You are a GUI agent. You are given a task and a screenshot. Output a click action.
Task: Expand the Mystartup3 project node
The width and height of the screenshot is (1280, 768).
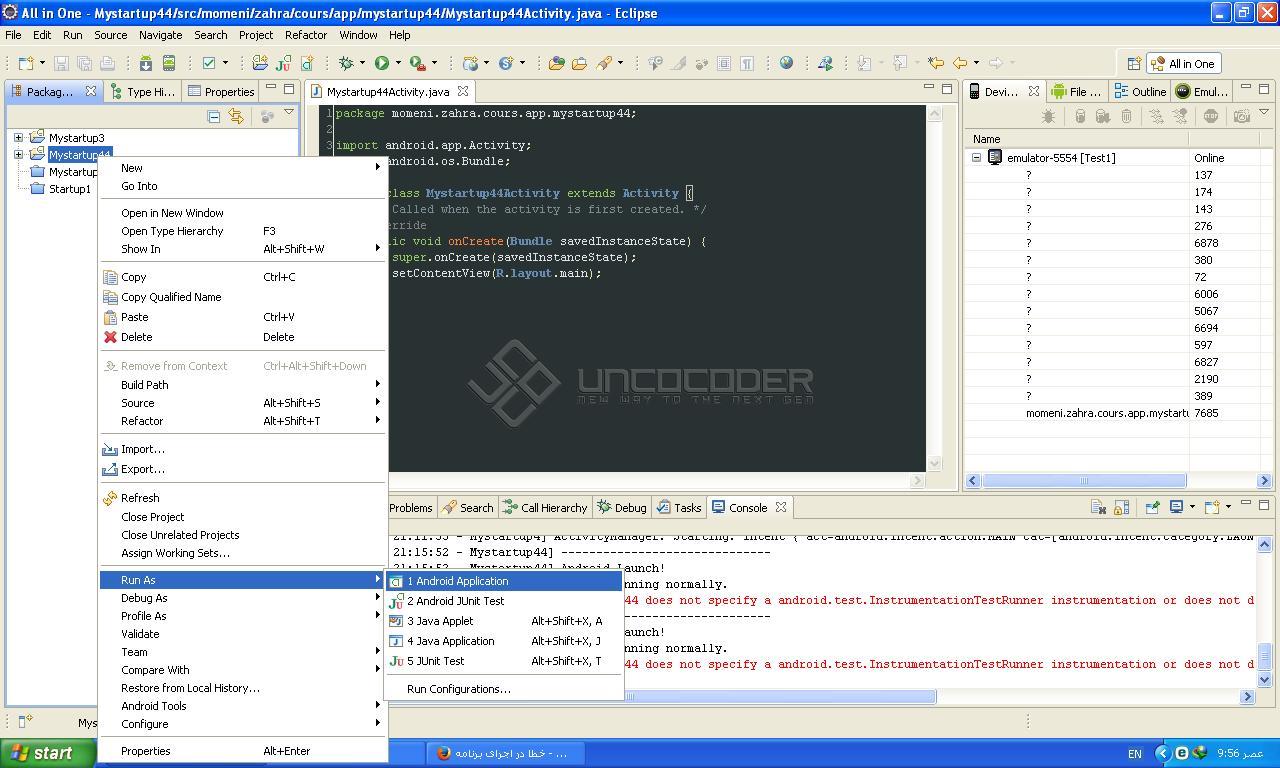coord(18,138)
